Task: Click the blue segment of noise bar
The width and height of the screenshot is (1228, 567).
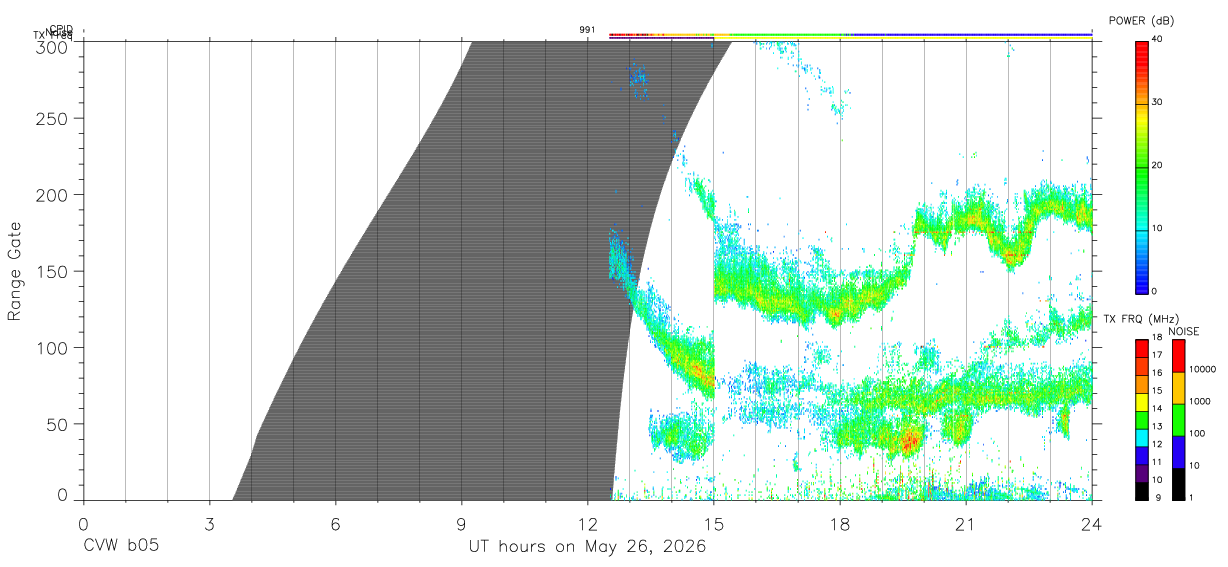Action: [x=1179, y=452]
